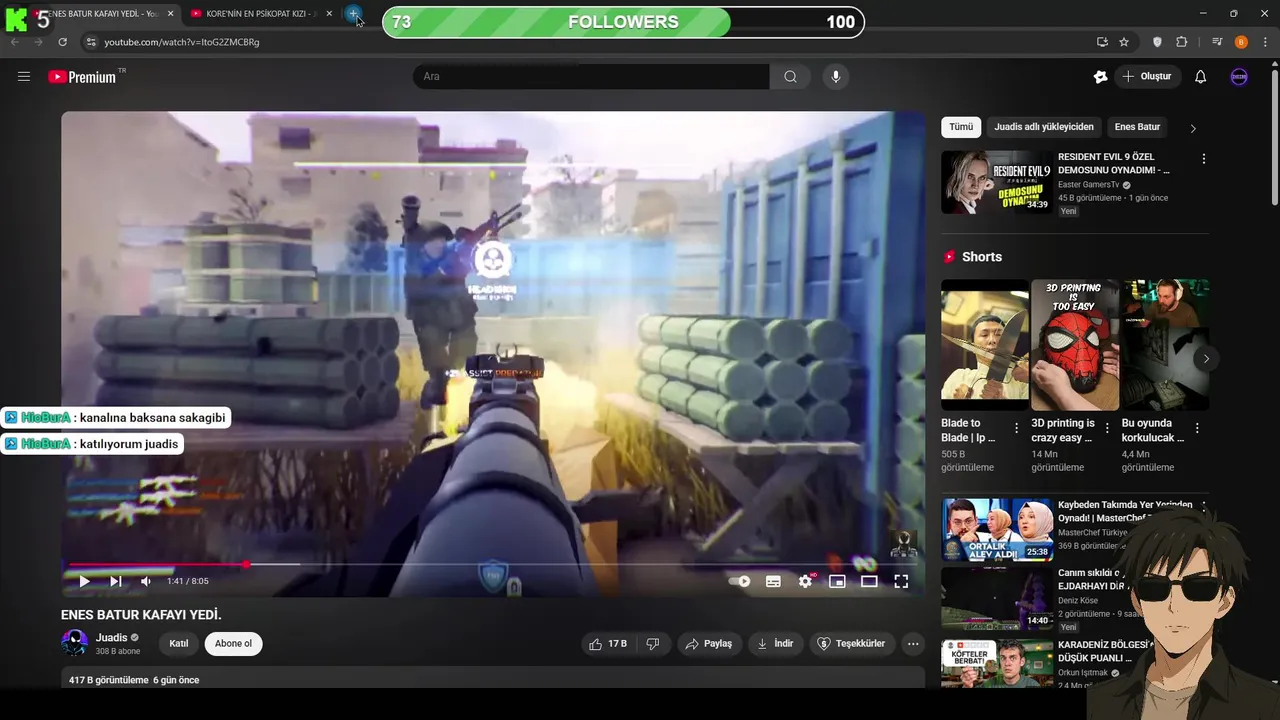Open the YouTube hamburger guide menu
The image size is (1280, 720).
point(24,77)
